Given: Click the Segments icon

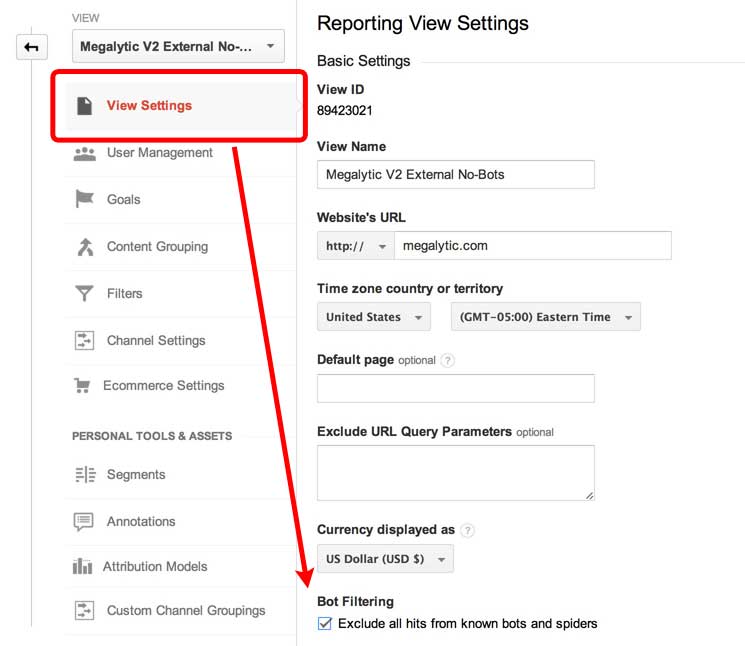Looking at the screenshot, I should click(84, 475).
